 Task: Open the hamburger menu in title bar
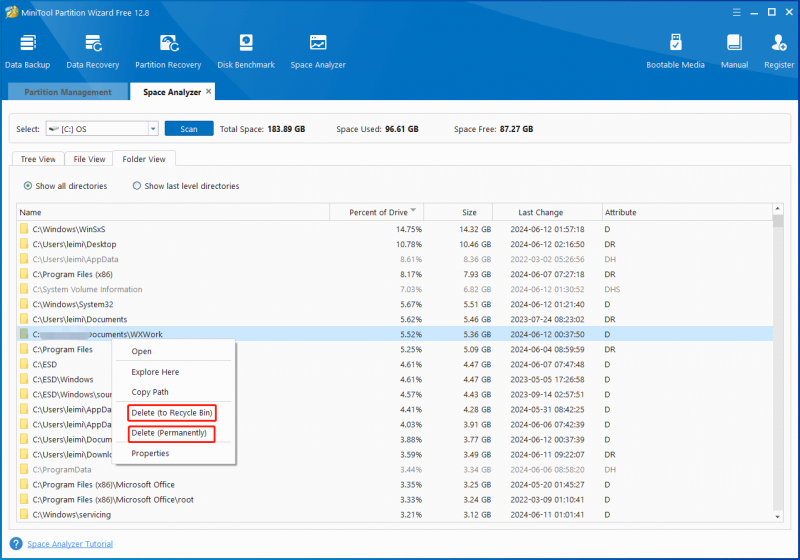[736, 12]
